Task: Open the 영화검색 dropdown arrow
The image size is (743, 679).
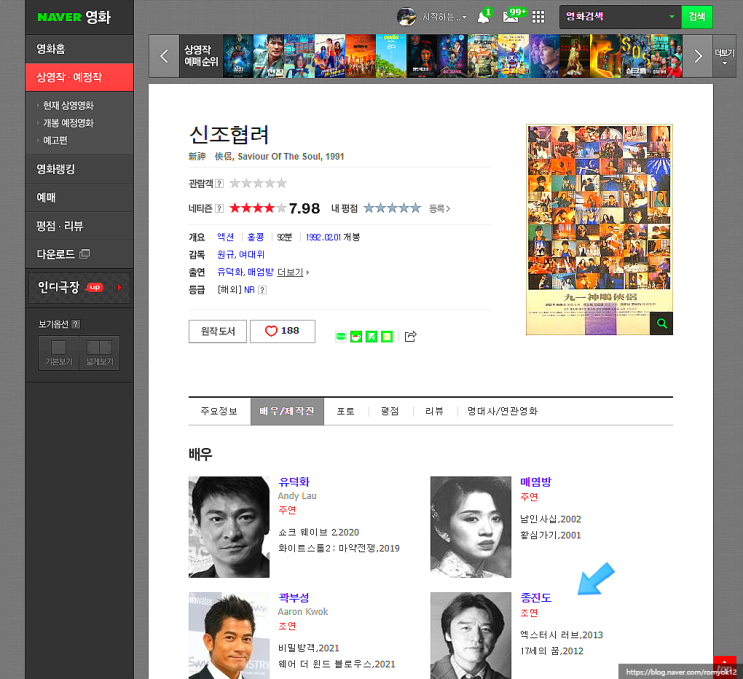Action: click(671, 17)
